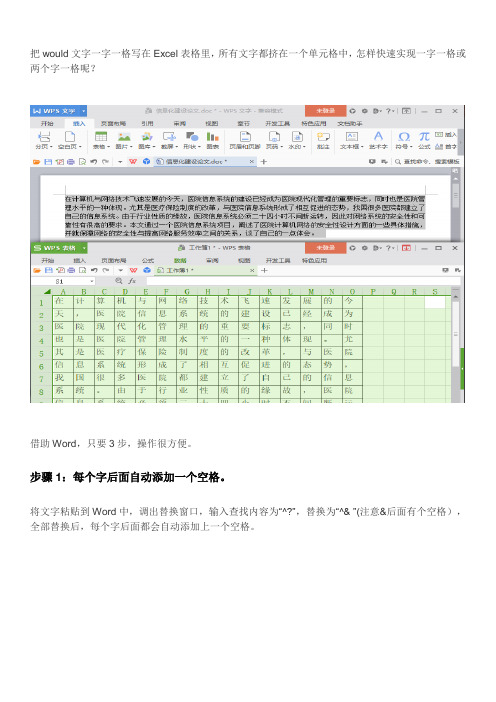
Task: Open the Pi Formula editor in Writer
Action: click(424, 137)
